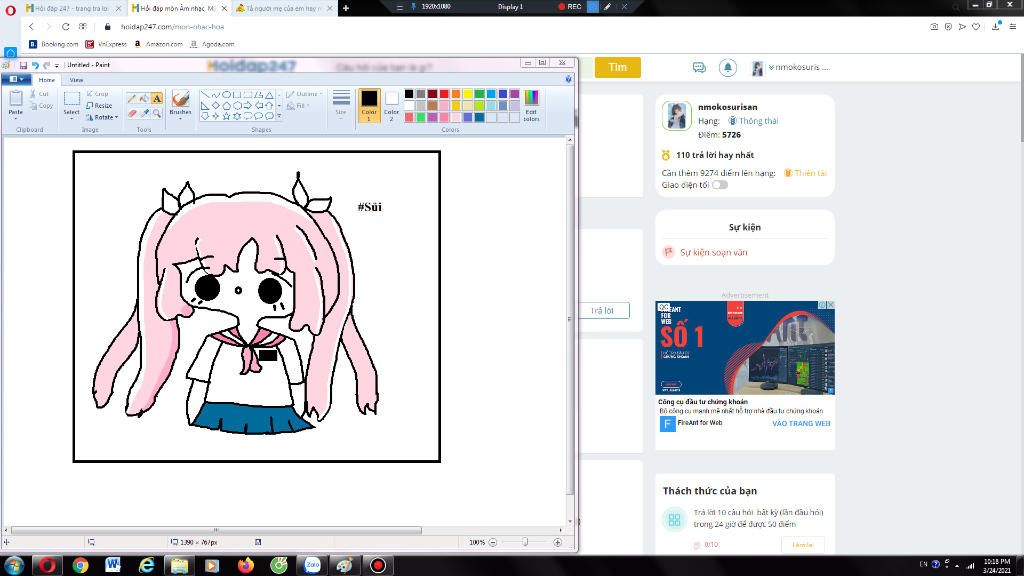Image resolution: width=1024 pixels, height=576 pixels.
Task: Open the Agoda.com bookmark
Action: [212, 44]
